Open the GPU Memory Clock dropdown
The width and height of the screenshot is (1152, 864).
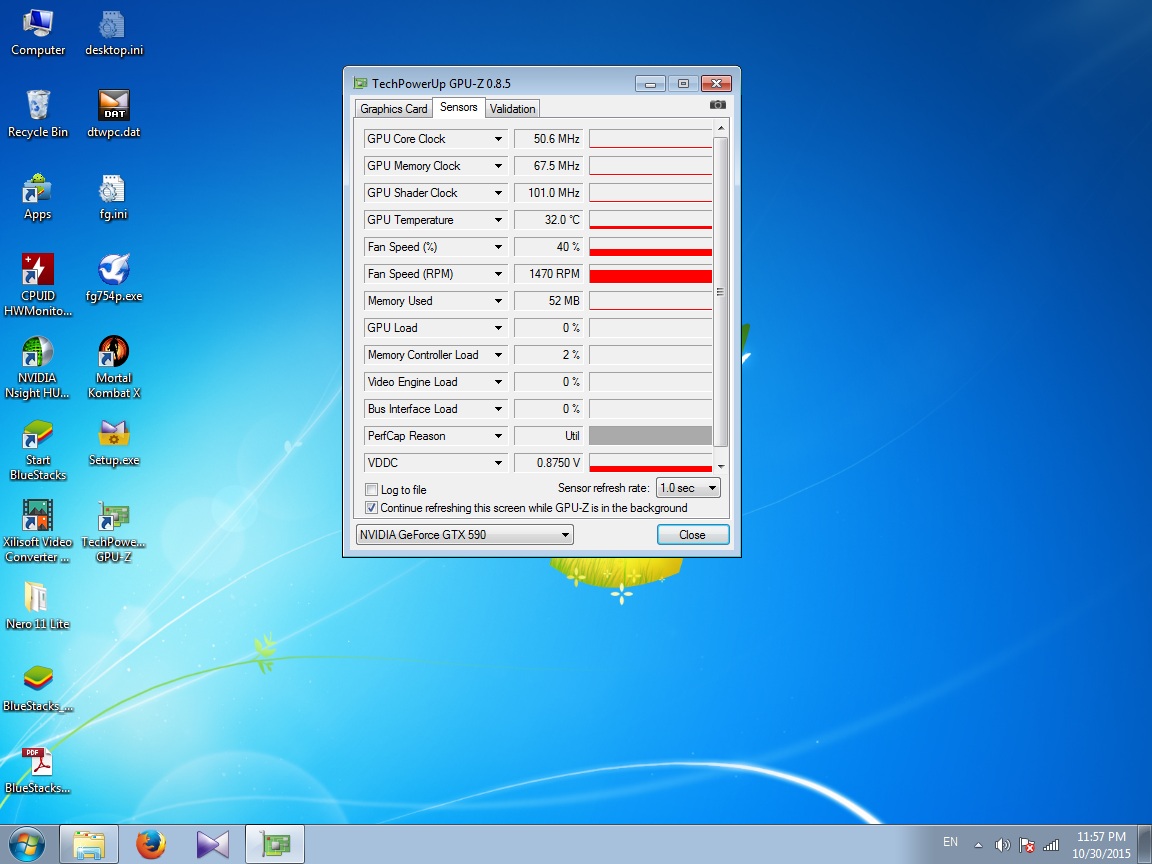tap(498, 166)
